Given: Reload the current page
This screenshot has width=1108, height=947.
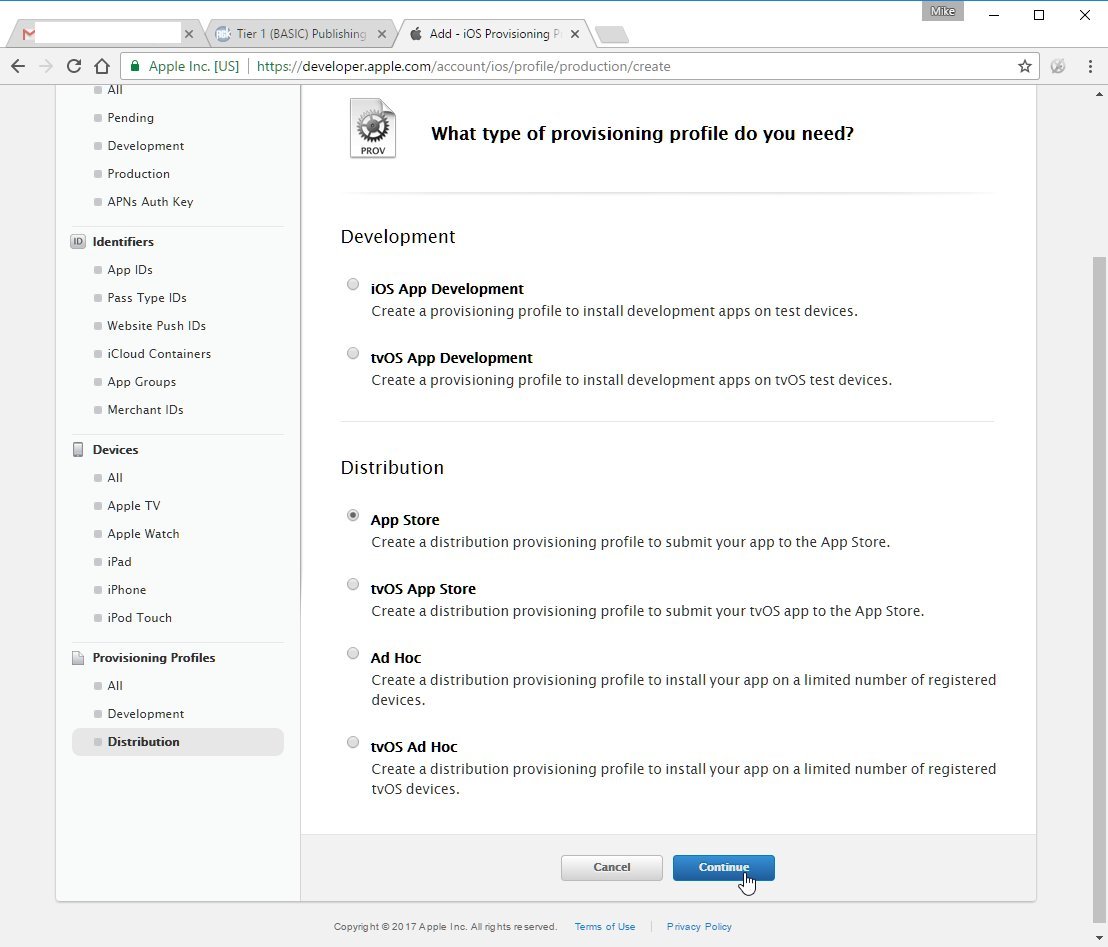Looking at the screenshot, I should point(73,66).
